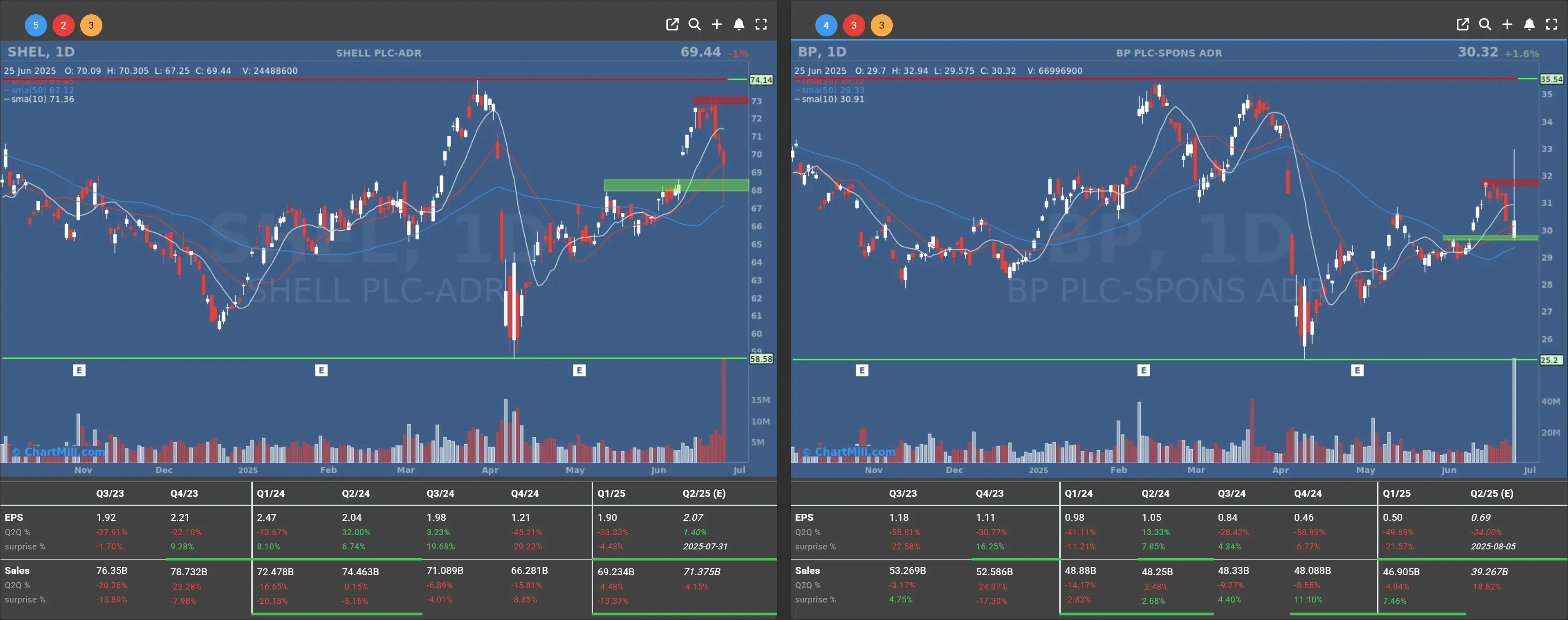Click the alert bell on SHEL panel
Screen dimensions: 1568x620
(738, 24)
